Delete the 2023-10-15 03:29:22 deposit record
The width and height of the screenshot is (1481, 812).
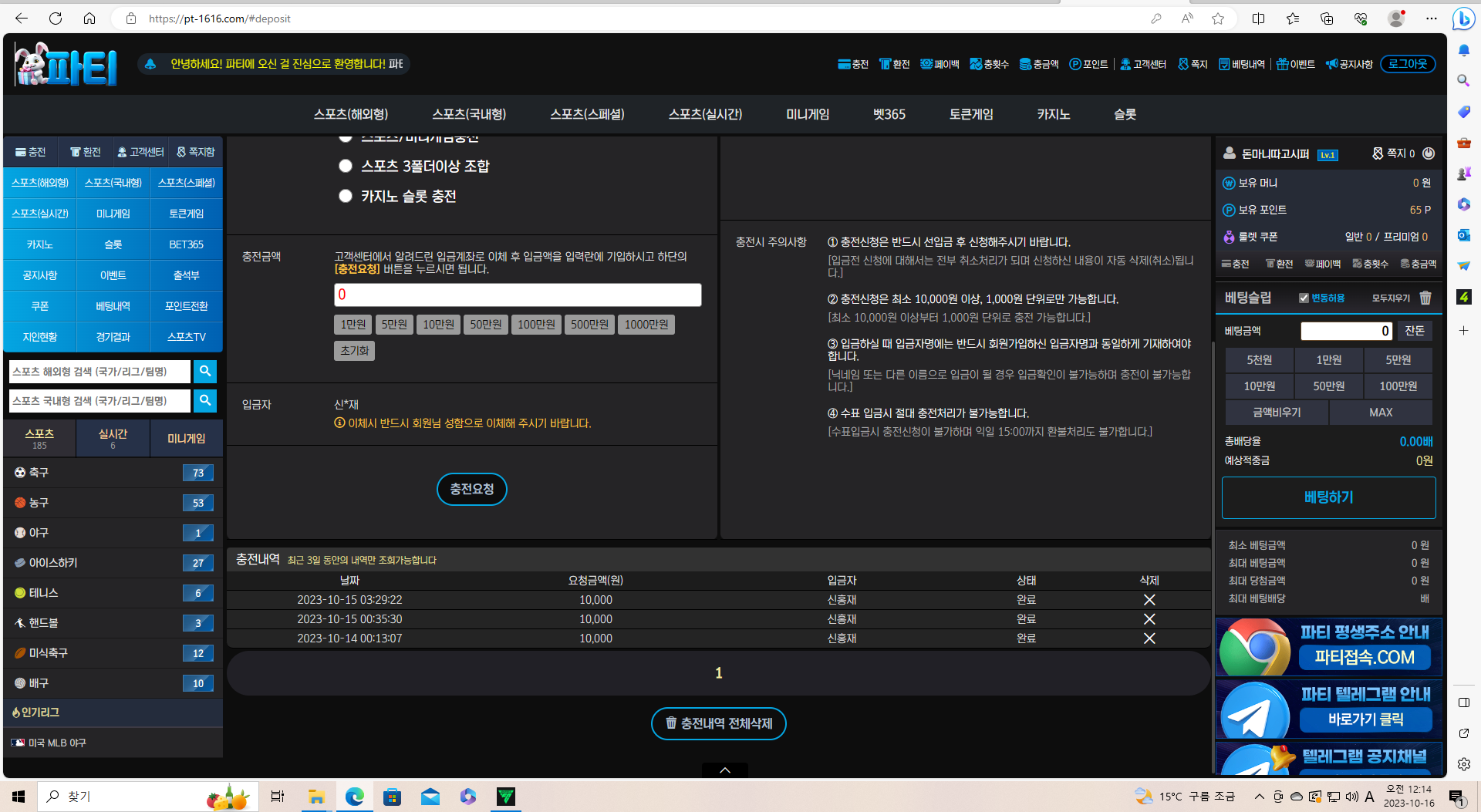click(1149, 600)
